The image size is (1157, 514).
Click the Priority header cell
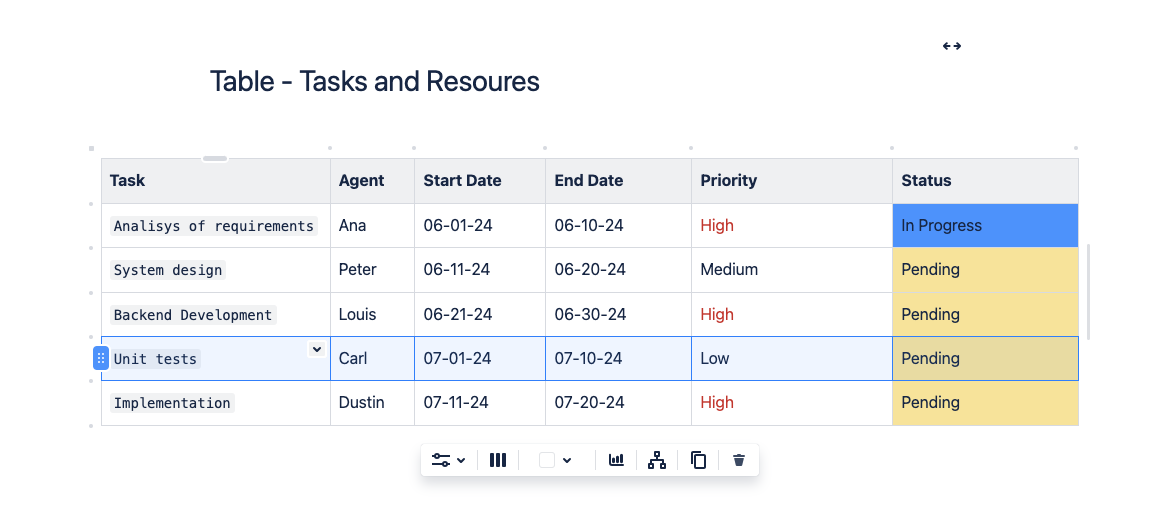pyautogui.click(x=790, y=181)
